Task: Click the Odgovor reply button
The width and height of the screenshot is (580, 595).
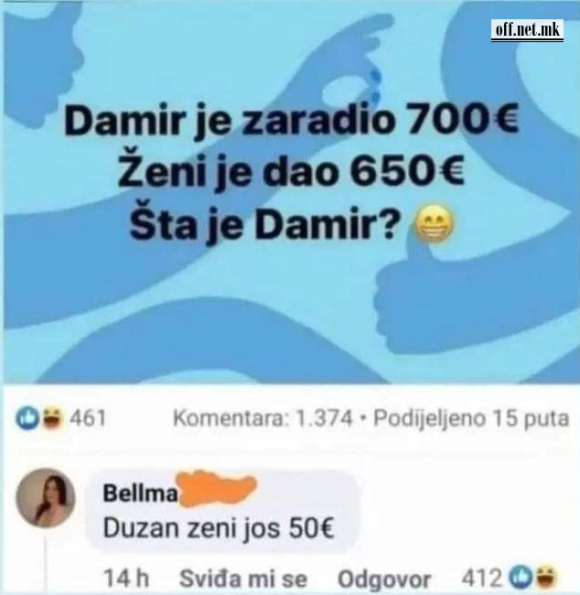Action: pyautogui.click(x=384, y=579)
